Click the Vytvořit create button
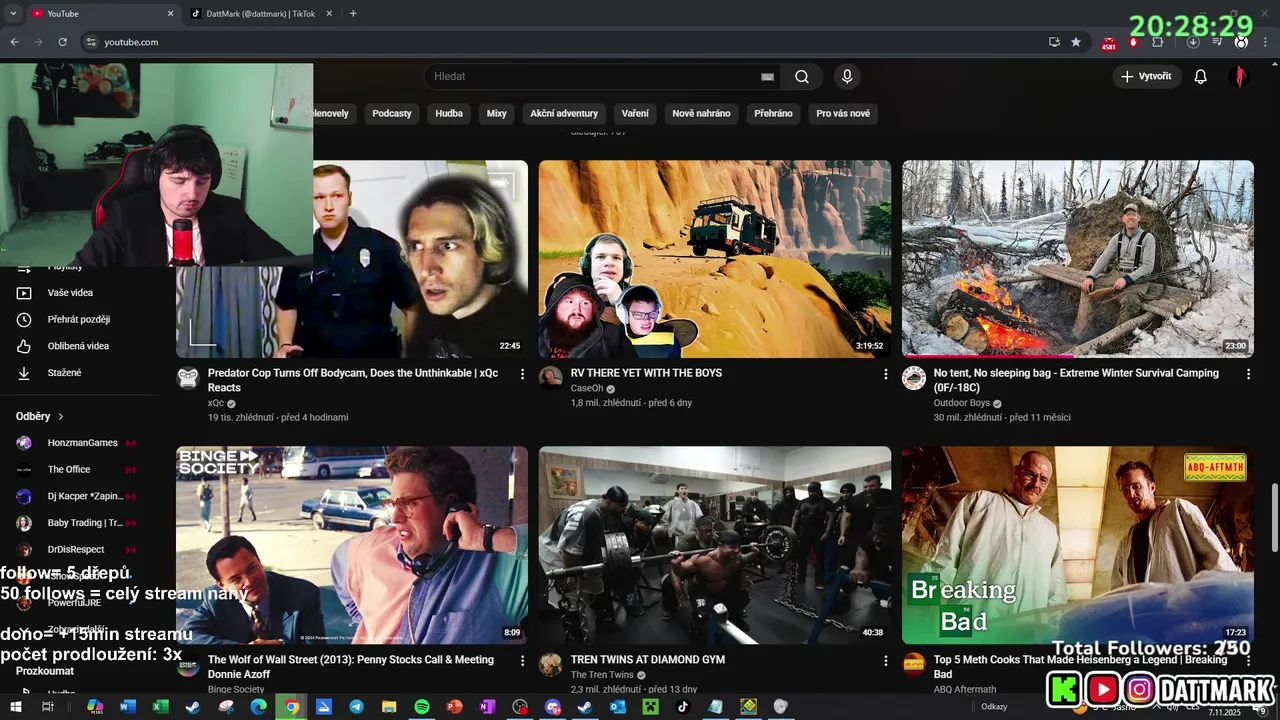Screen dimensions: 1280x720 pyautogui.click(x=1146, y=76)
